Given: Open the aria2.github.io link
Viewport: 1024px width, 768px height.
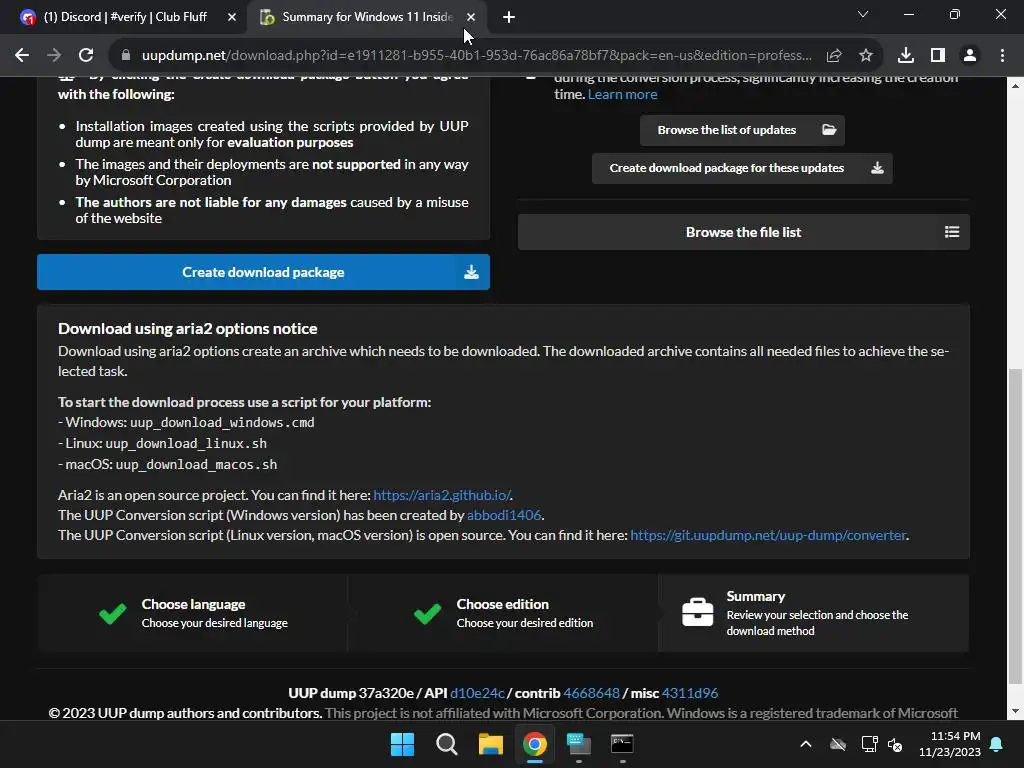Looking at the screenshot, I should tap(442, 495).
